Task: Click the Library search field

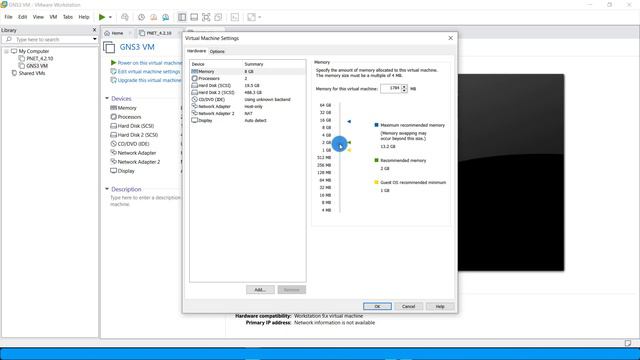Action: [x=49, y=39]
